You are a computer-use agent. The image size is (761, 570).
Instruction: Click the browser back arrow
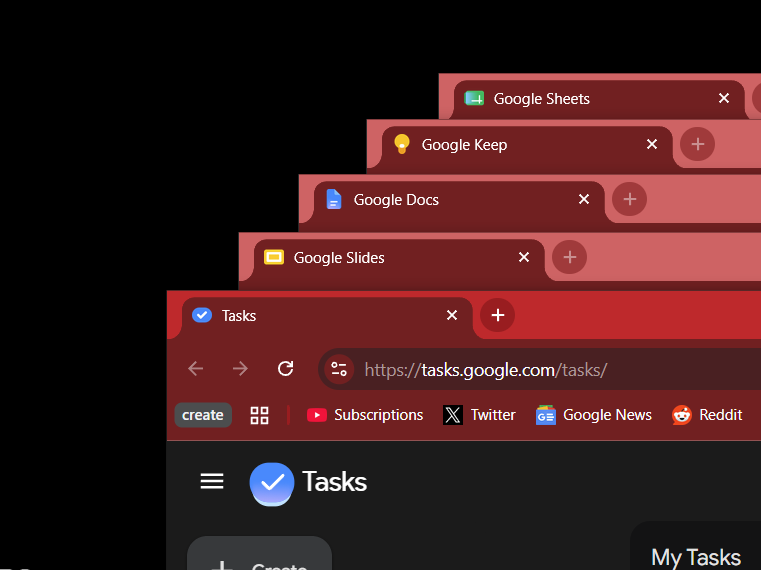click(x=196, y=369)
